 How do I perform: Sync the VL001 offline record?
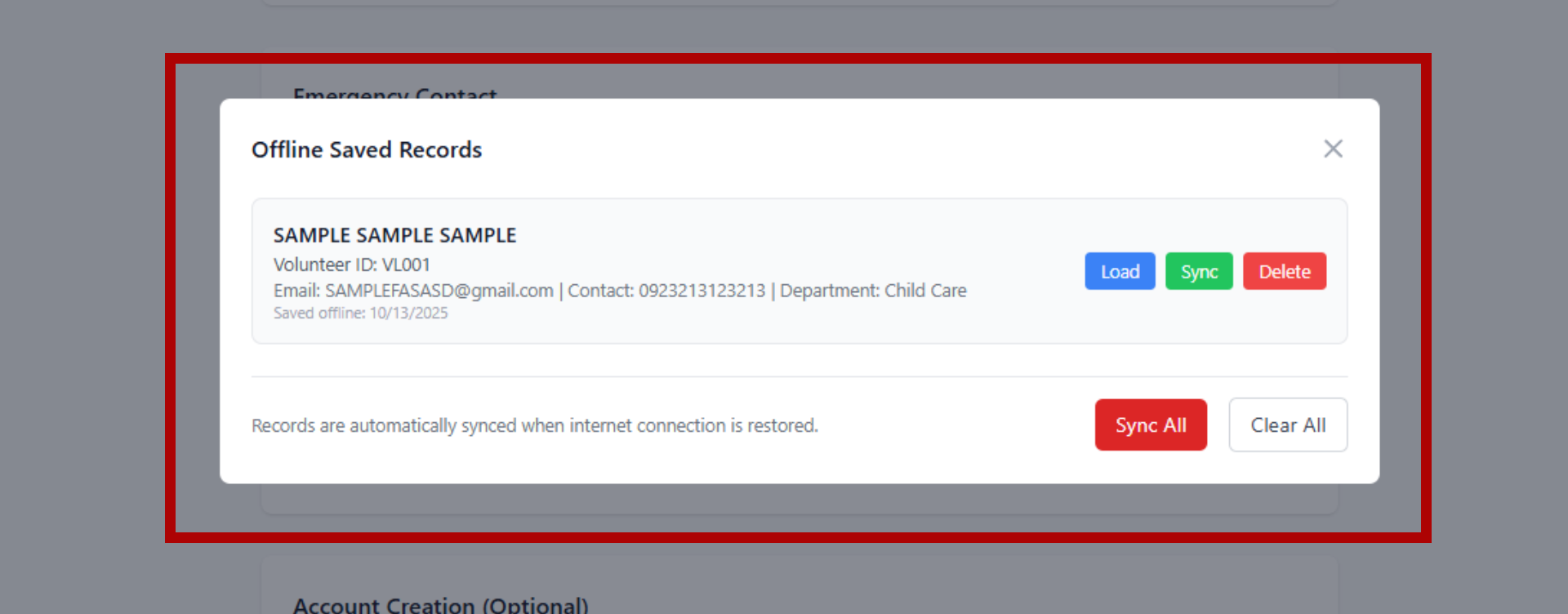1199,271
